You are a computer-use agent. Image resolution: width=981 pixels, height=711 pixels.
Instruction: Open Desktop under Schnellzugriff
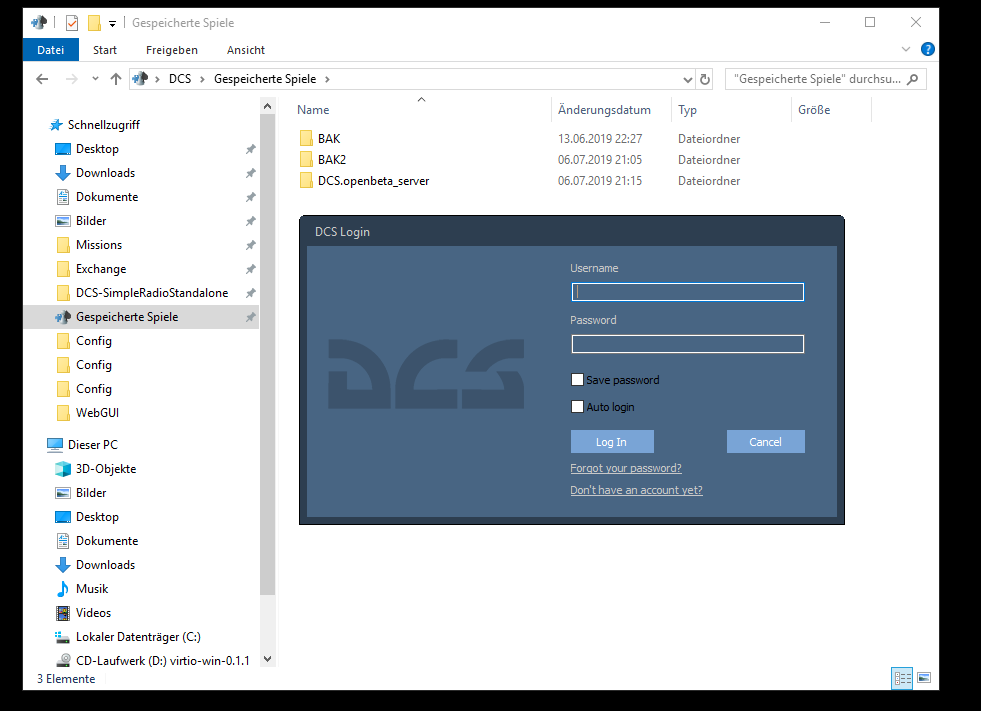coord(97,149)
